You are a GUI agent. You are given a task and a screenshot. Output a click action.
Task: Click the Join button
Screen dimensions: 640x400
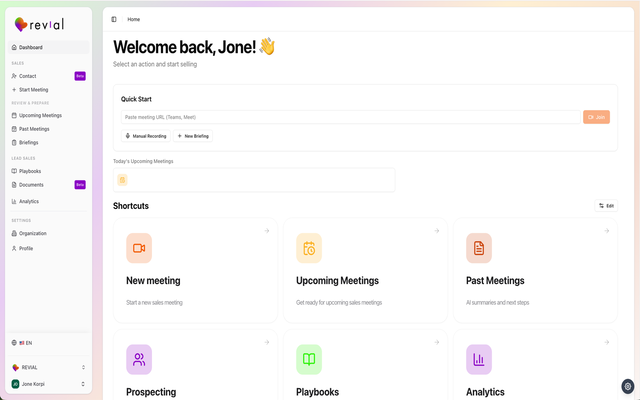[x=596, y=117]
